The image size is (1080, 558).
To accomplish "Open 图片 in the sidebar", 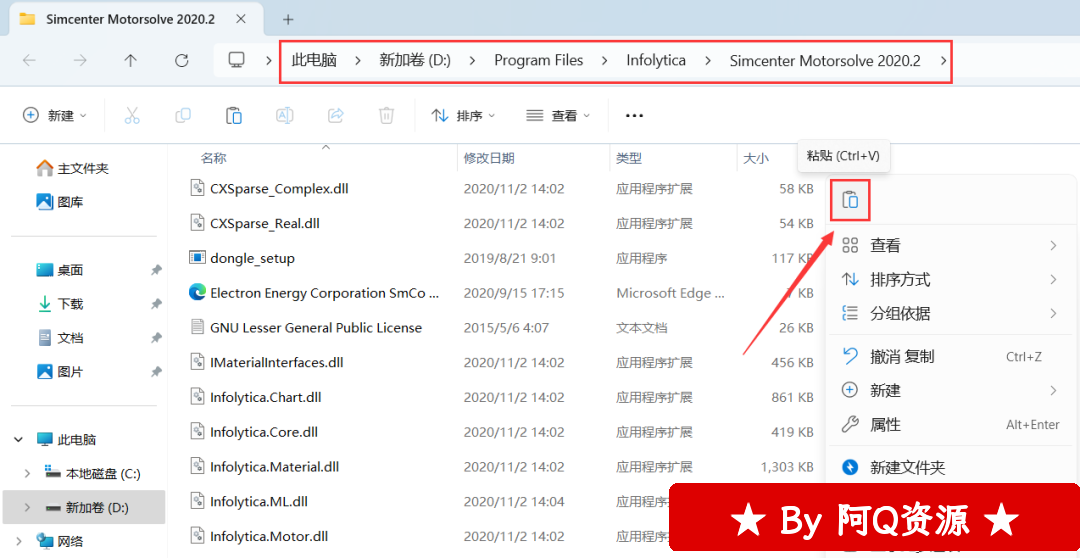I will coord(59,372).
